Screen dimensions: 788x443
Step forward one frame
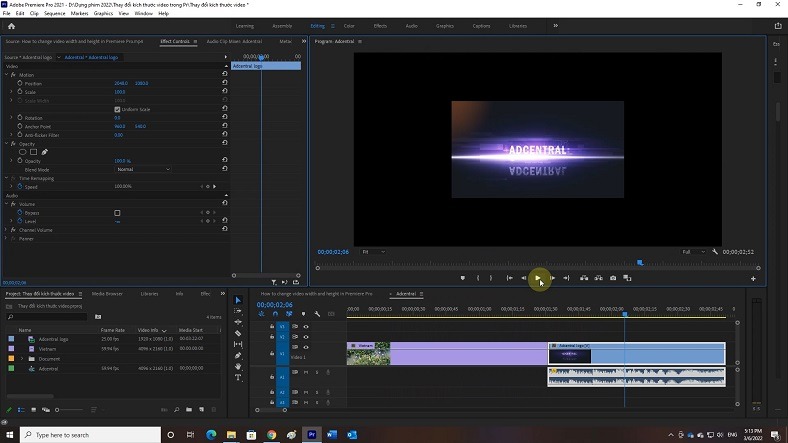click(552, 278)
